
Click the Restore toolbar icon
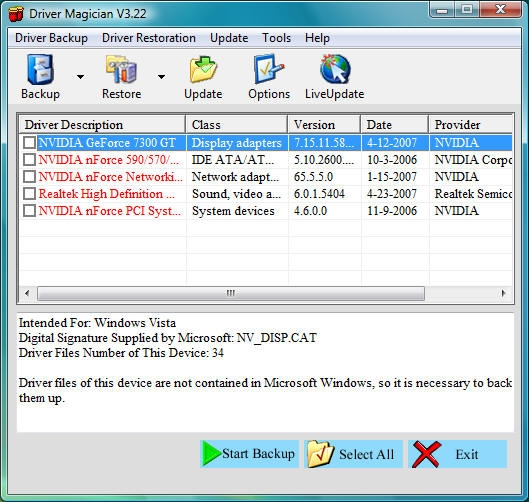coord(121,69)
